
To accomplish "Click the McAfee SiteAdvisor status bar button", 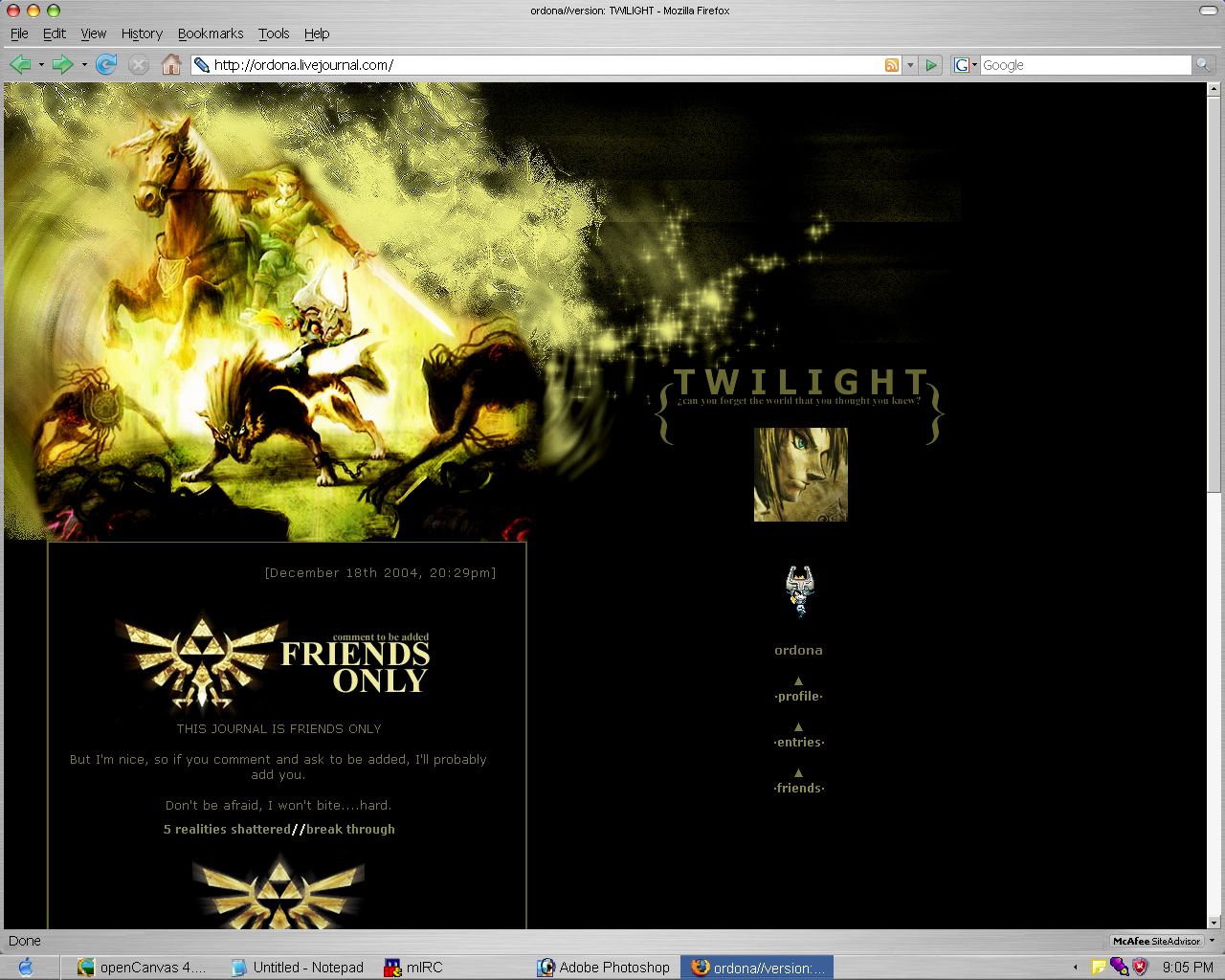I will (1156, 941).
